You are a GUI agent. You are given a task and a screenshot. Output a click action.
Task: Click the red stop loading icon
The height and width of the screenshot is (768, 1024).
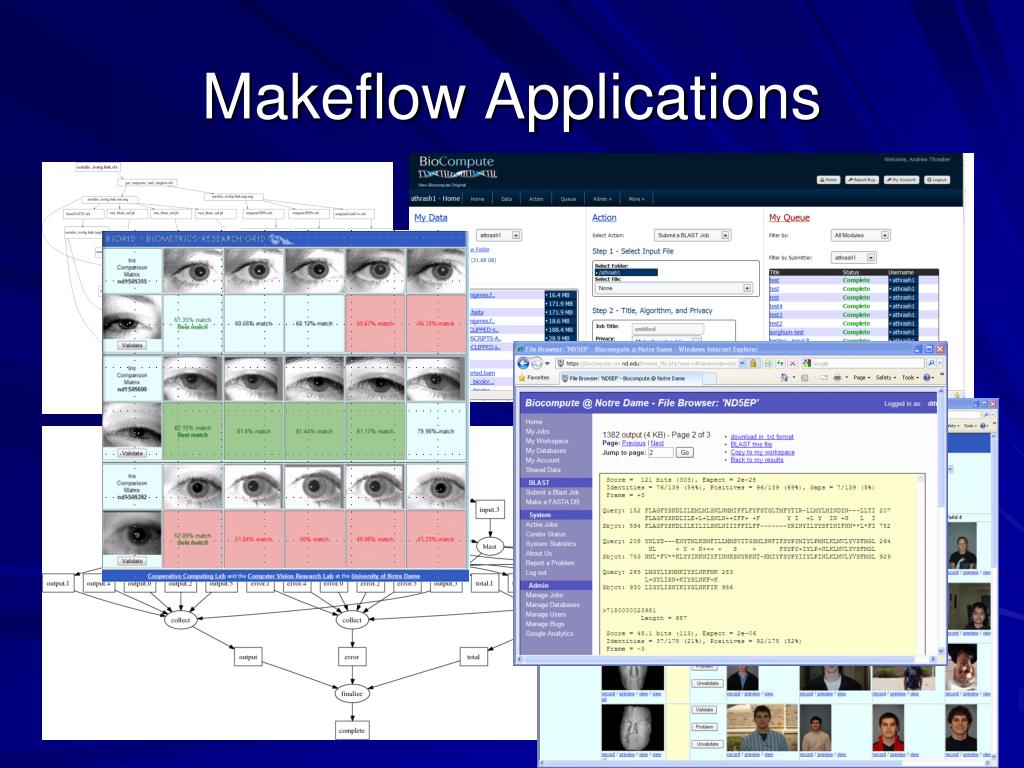click(792, 363)
